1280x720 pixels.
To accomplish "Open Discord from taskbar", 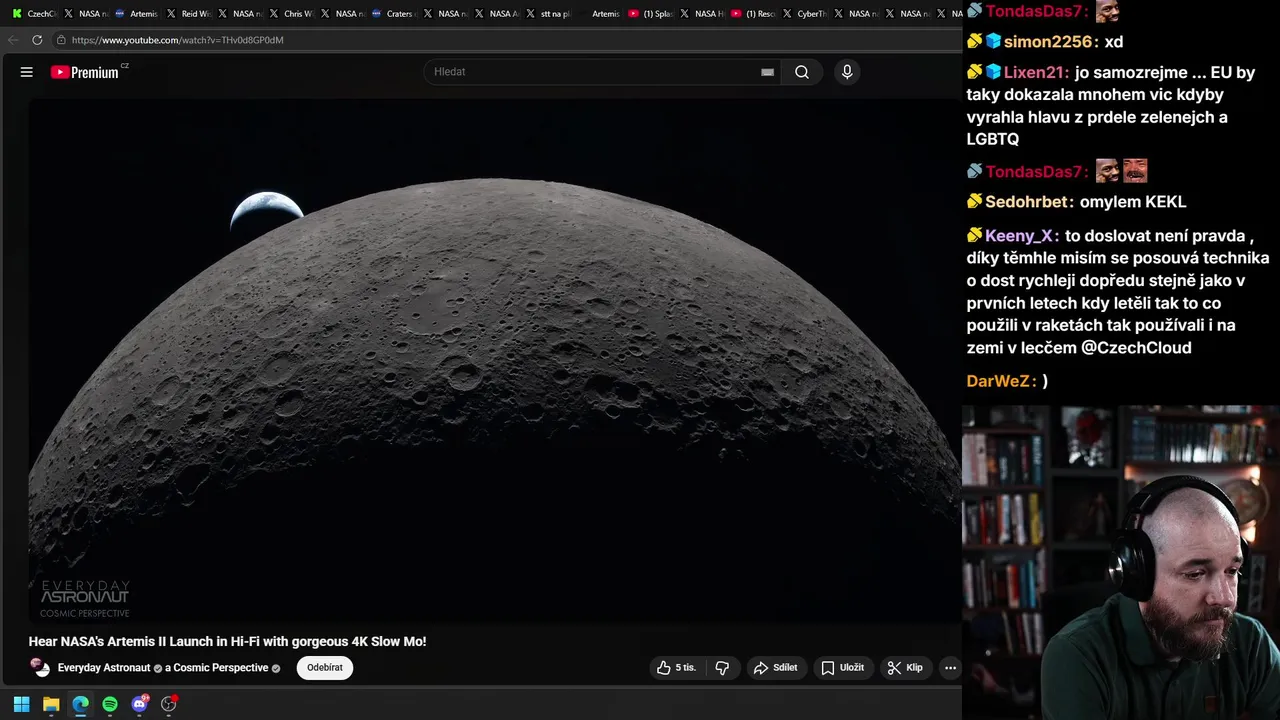I will 139,704.
